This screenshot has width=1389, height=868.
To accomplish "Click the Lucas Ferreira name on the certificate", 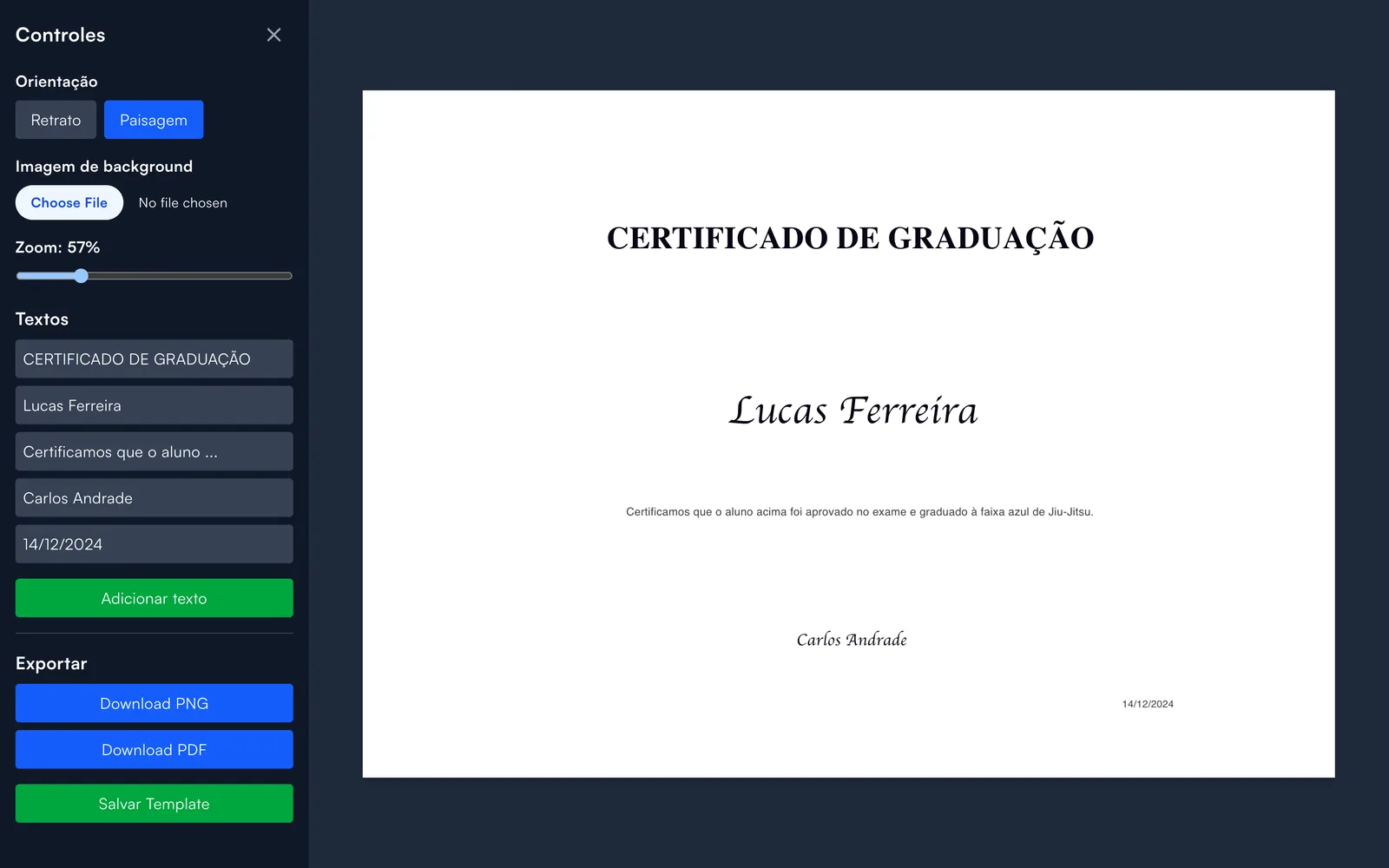I will (852, 410).
